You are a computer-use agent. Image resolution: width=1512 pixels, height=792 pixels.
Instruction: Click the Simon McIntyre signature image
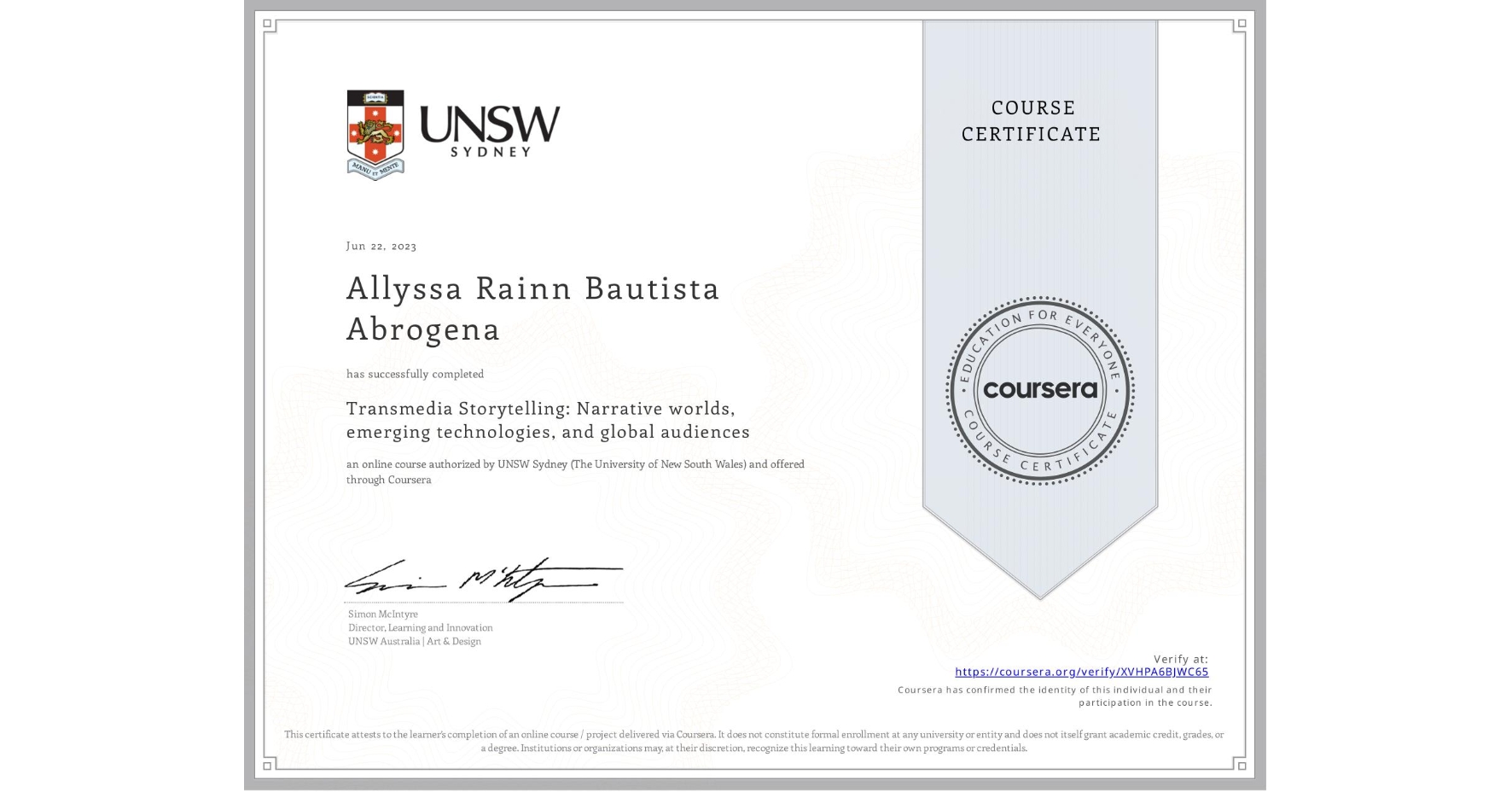(483, 579)
